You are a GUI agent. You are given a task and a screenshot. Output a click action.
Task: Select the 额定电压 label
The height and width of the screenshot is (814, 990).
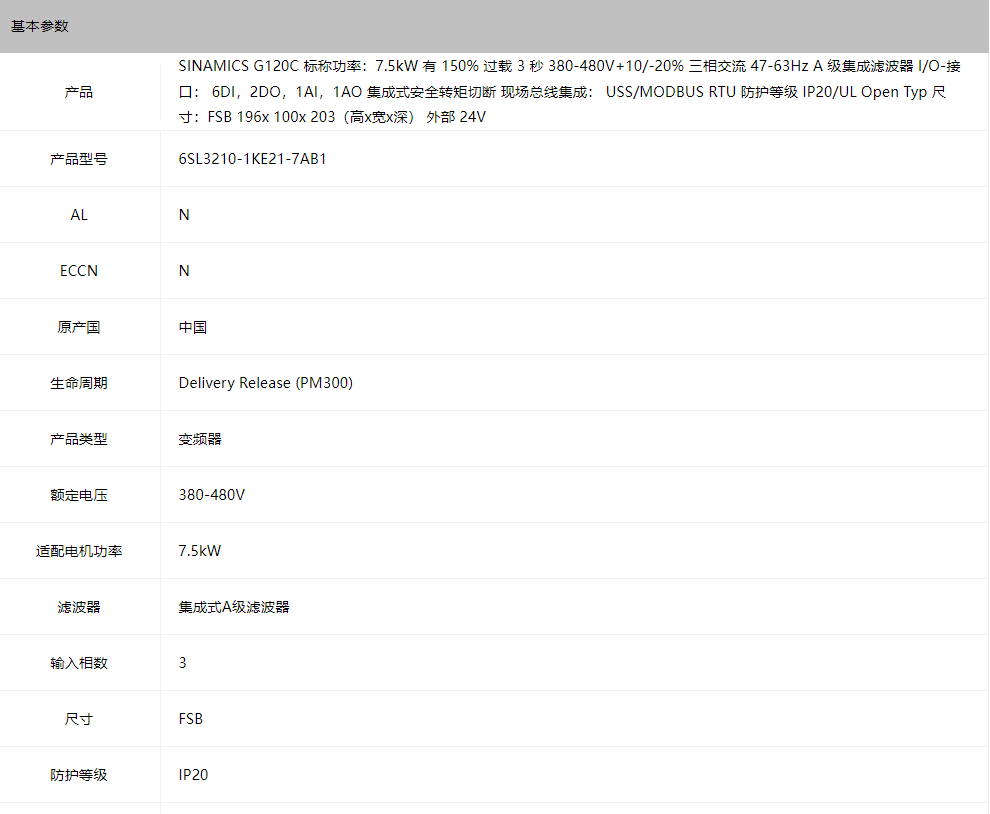79,495
